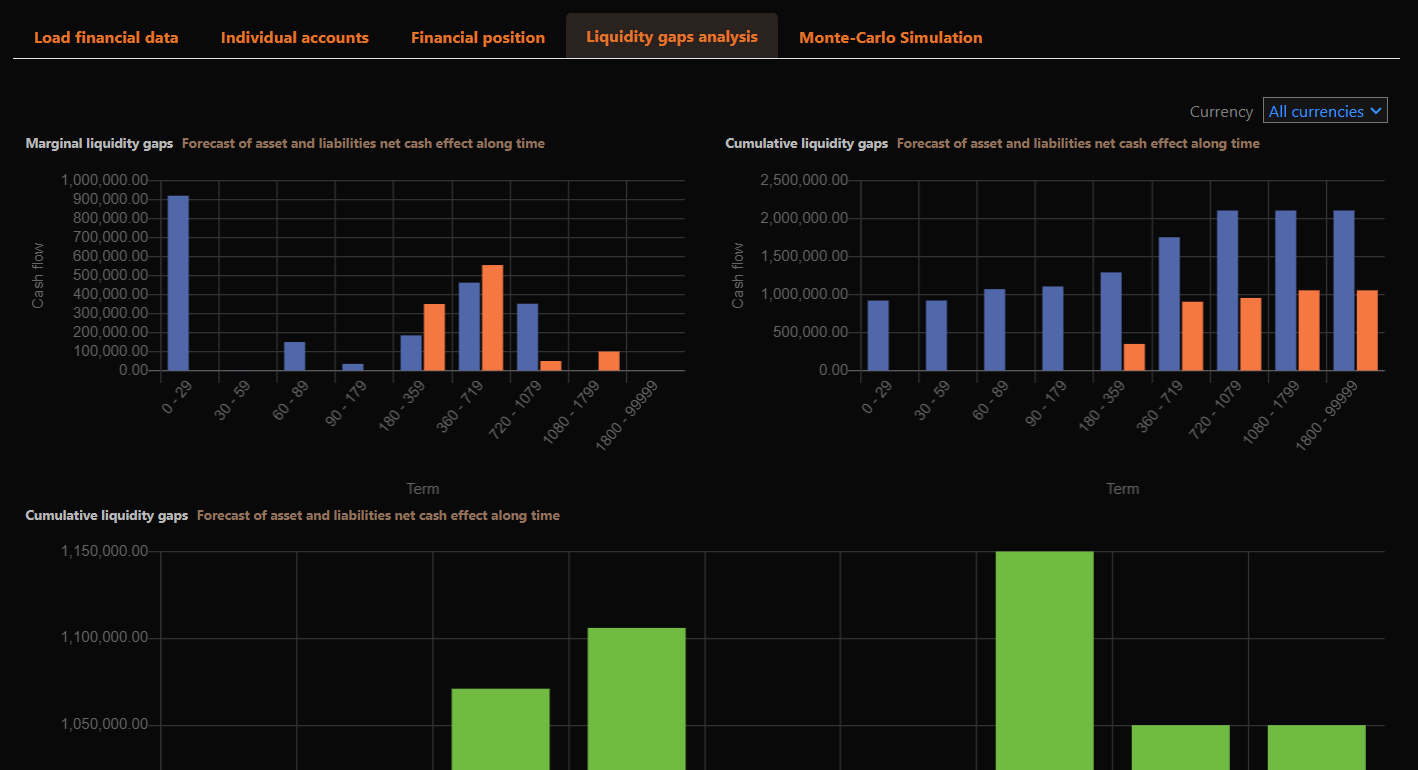Image resolution: width=1418 pixels, height=770 pixels.
Task: Click the Marginal liquidity gaps chart title
Action: pos(100,143)
